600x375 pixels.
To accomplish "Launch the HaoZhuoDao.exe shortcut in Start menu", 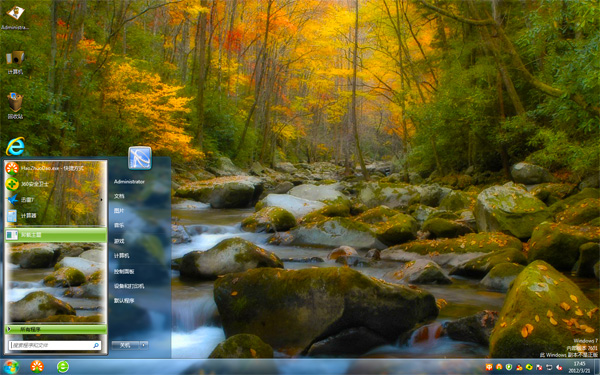I will 55,168.
